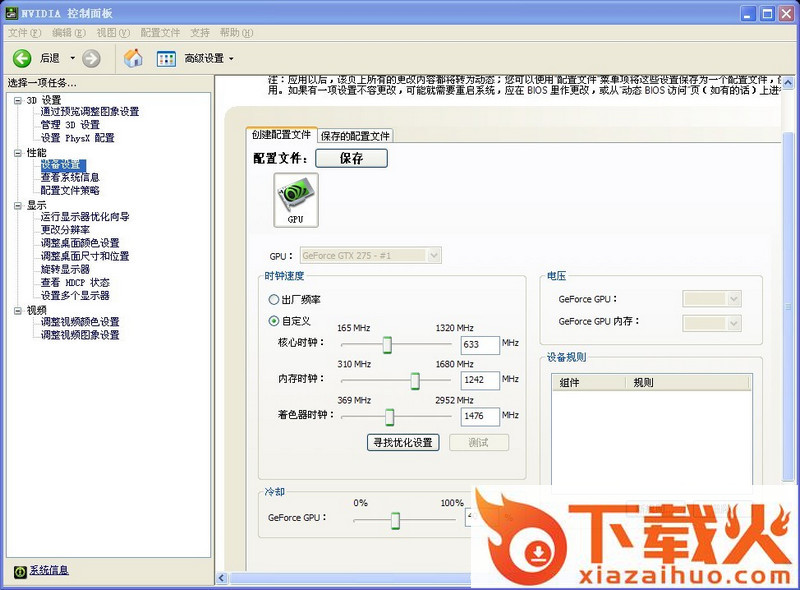Click the 着色器时钟 slider handle
The image size is (800, 590).
click(390, 417)
